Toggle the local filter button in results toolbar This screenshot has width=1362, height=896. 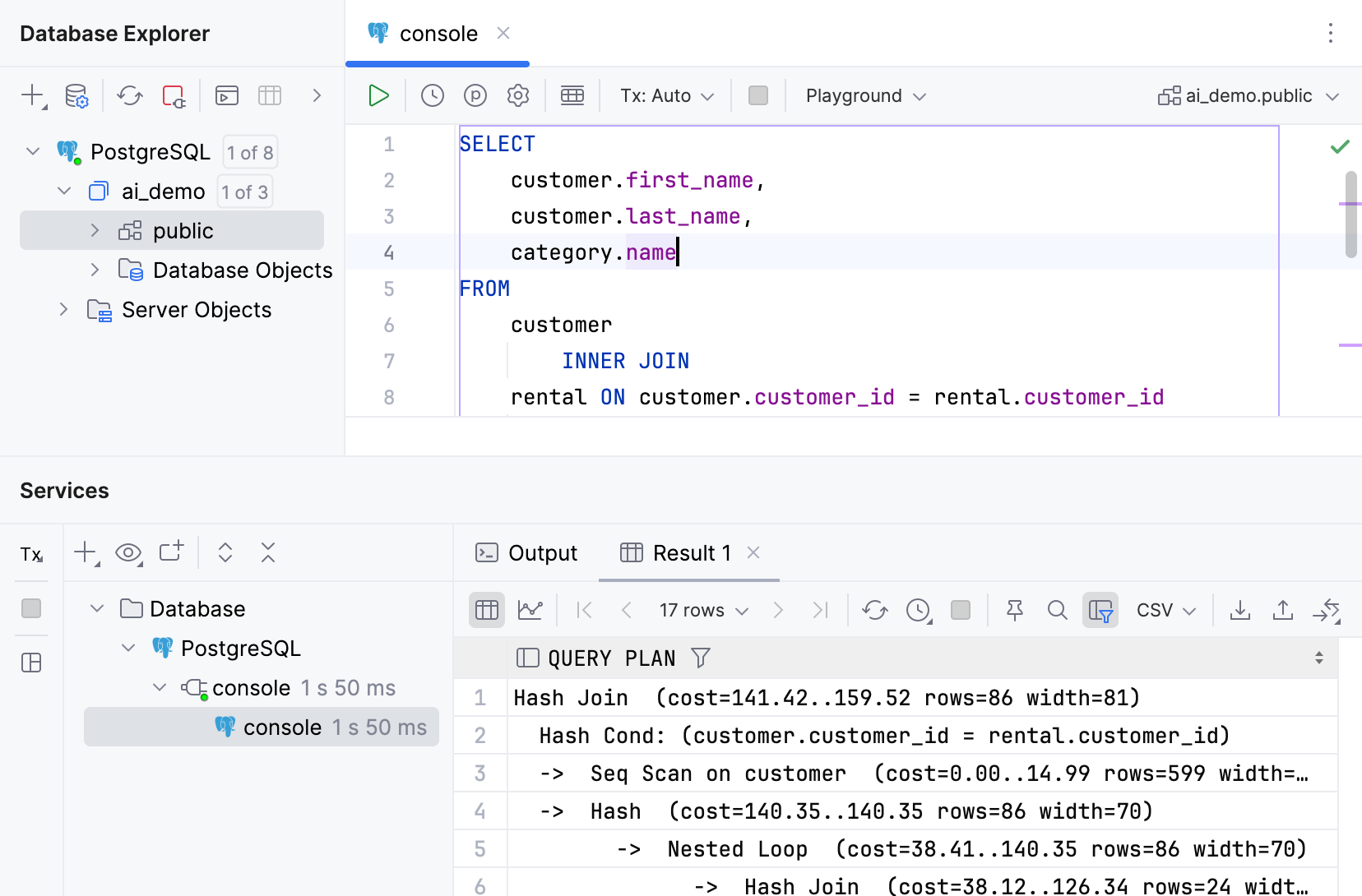tap(1100, 610)
